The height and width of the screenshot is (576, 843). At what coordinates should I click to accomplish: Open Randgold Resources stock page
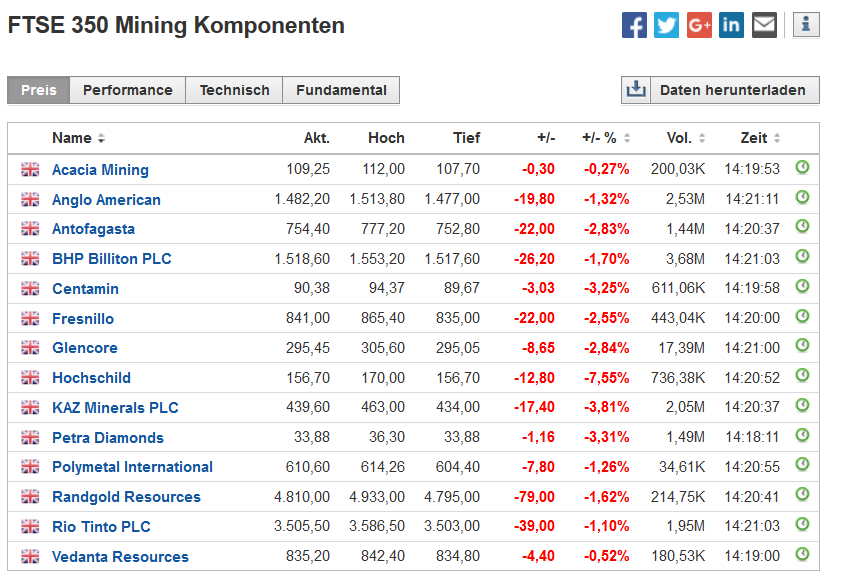(x=126, y=497)
